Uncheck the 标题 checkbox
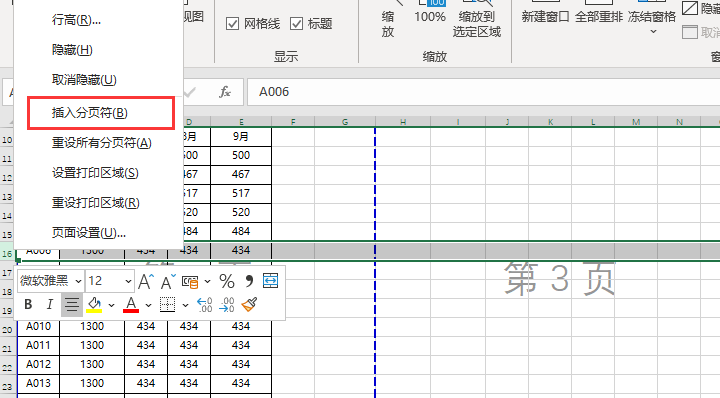The width and height of the screenshot is (720, 398). tap(297, 24)
